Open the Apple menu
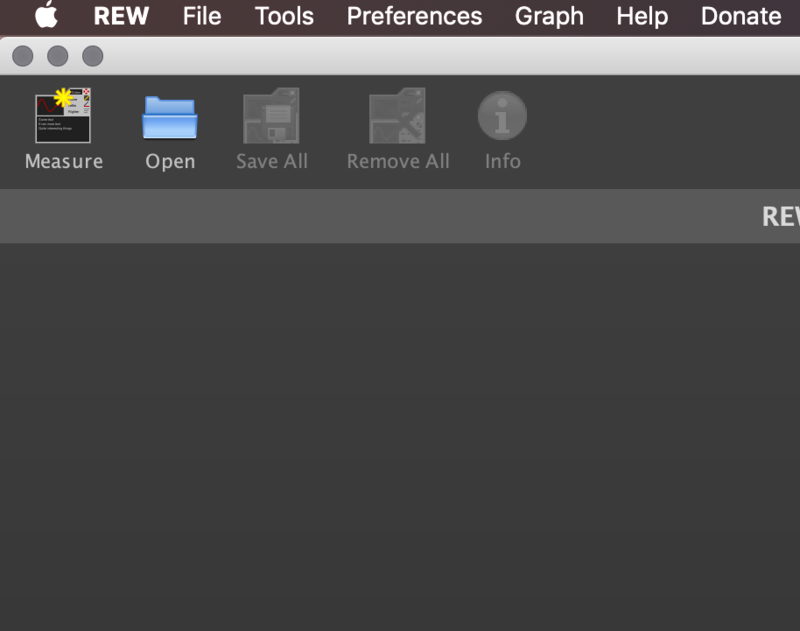 (x=46, y=16)
